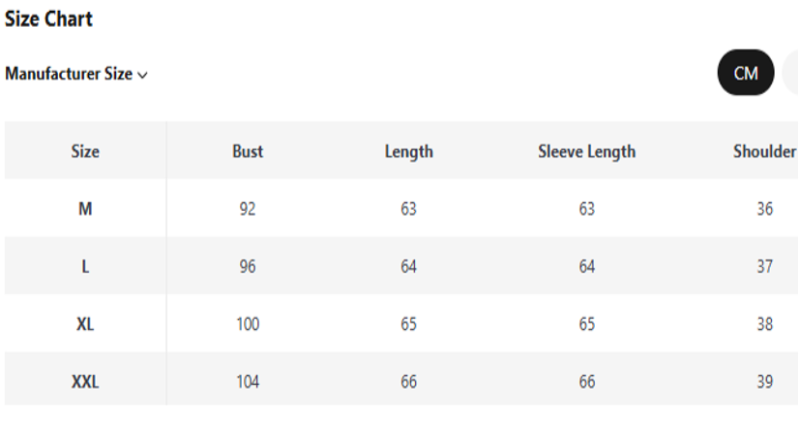The width and height of the screenshot is (800, 434).
Task: Click the chevron next to Manufacturer Size
Action: [x=143, y=75]
